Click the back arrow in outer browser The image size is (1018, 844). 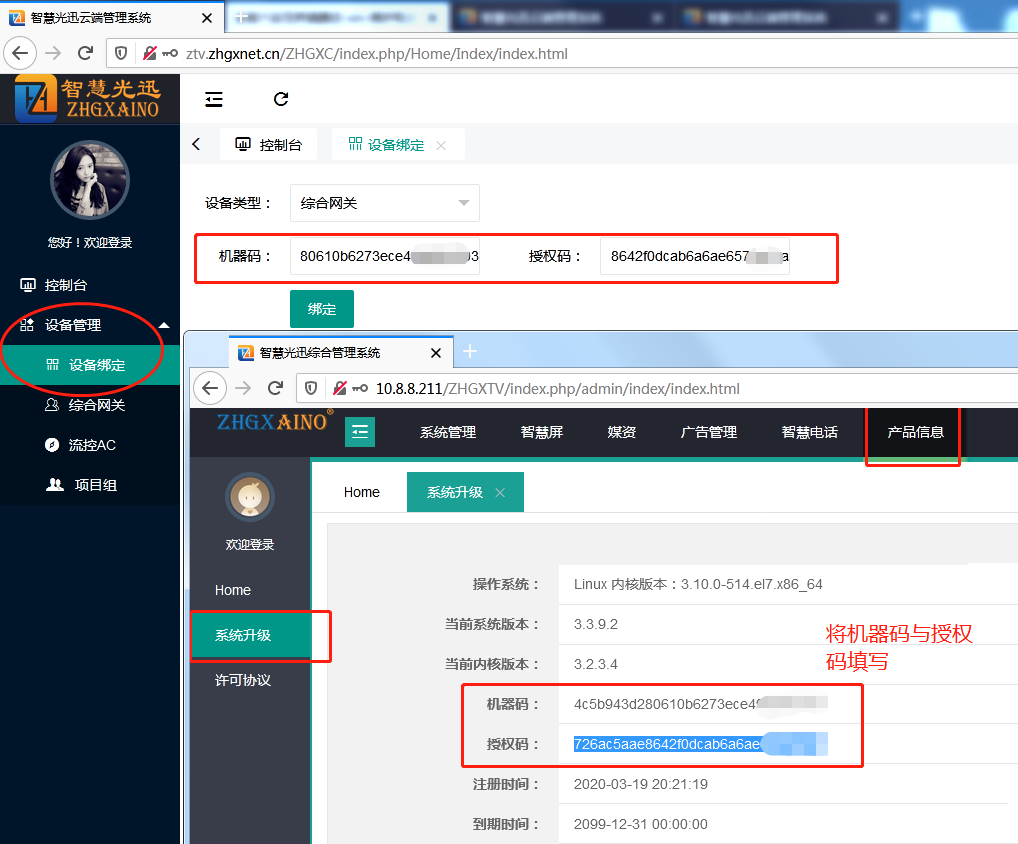(19, 53)
